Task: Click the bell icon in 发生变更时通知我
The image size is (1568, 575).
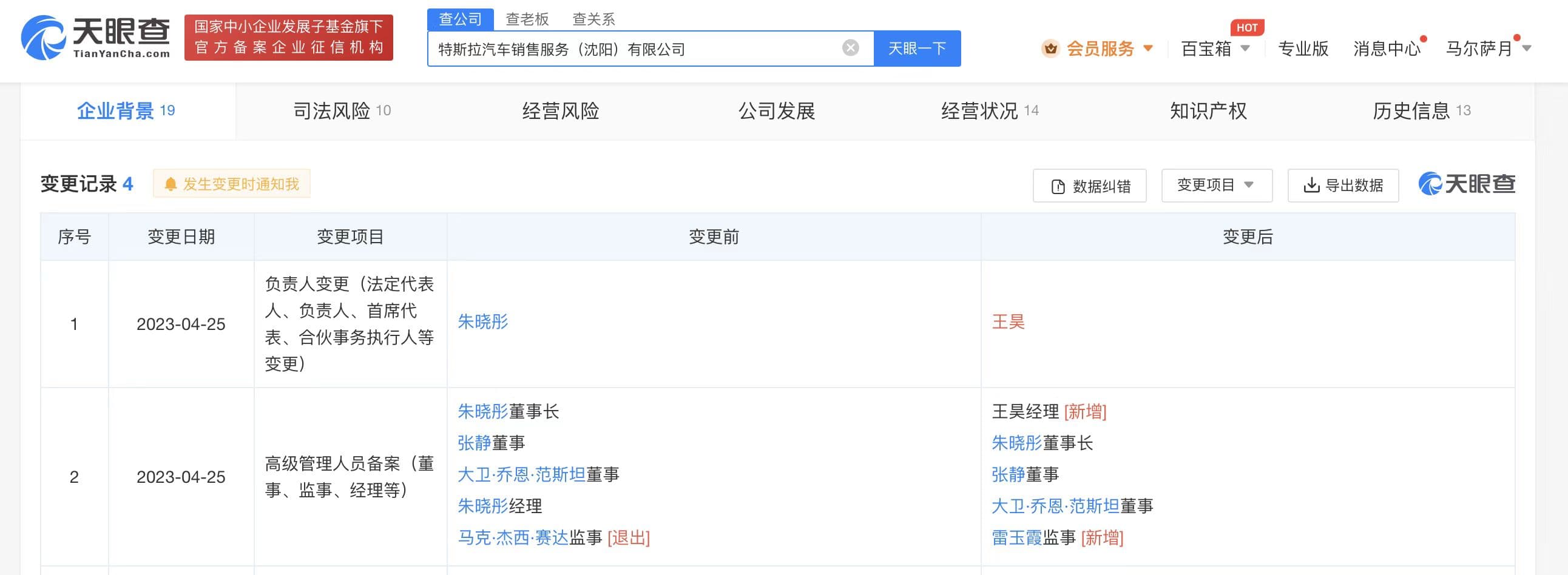Action: [x=171, y=184]
